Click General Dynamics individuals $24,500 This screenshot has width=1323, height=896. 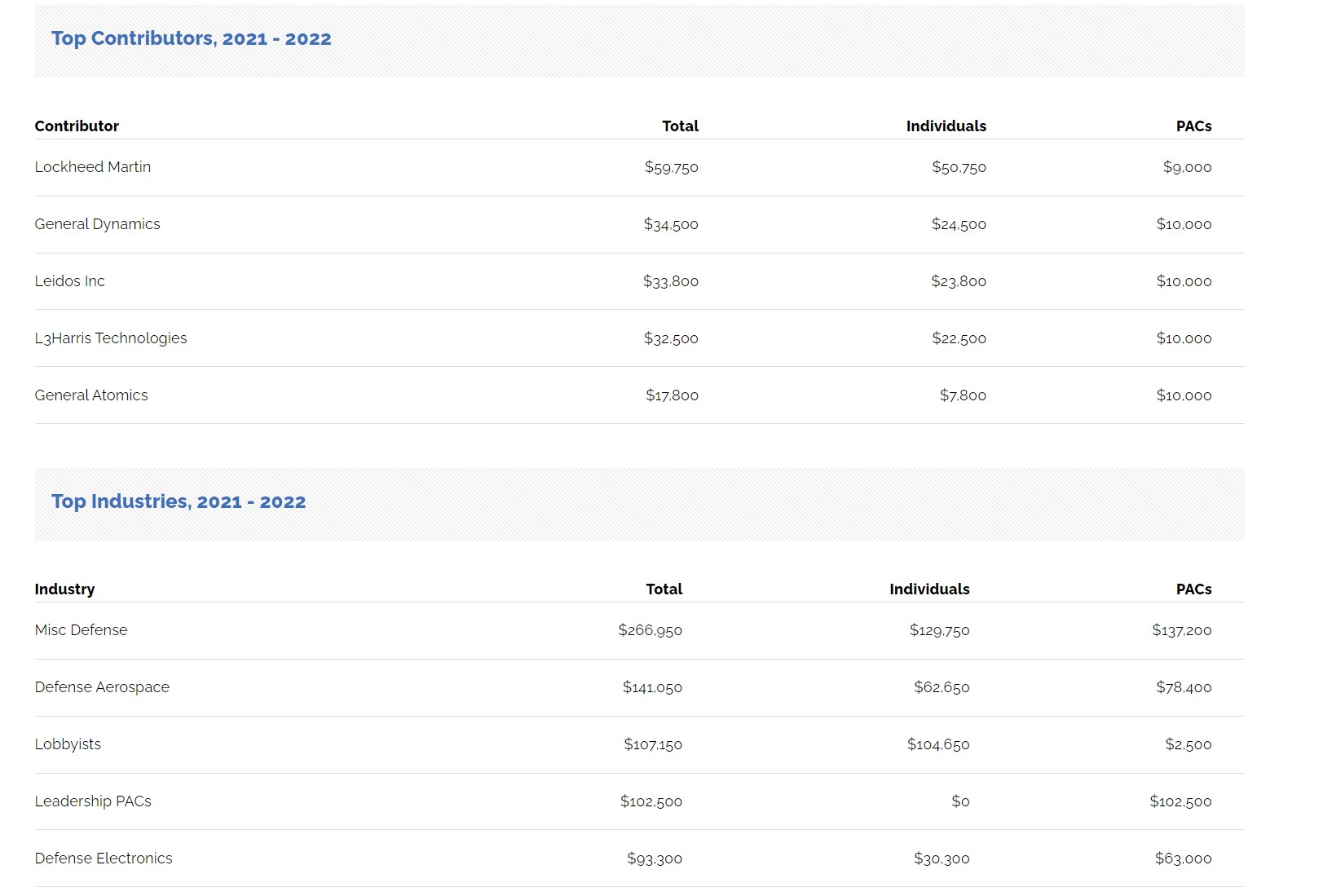pos(959,224)
